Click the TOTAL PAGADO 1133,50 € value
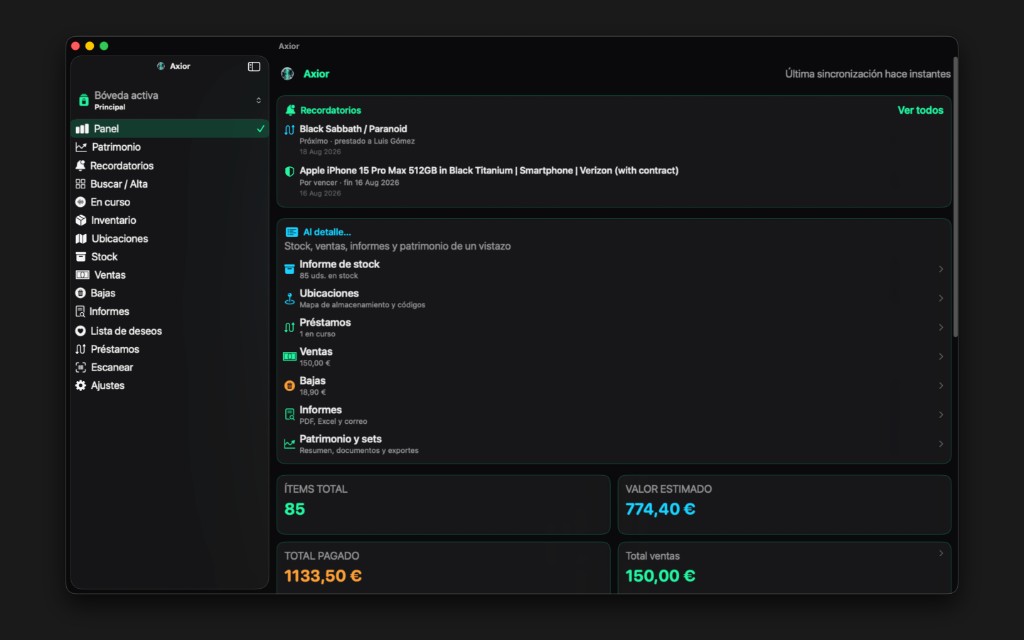 (323, 576)
